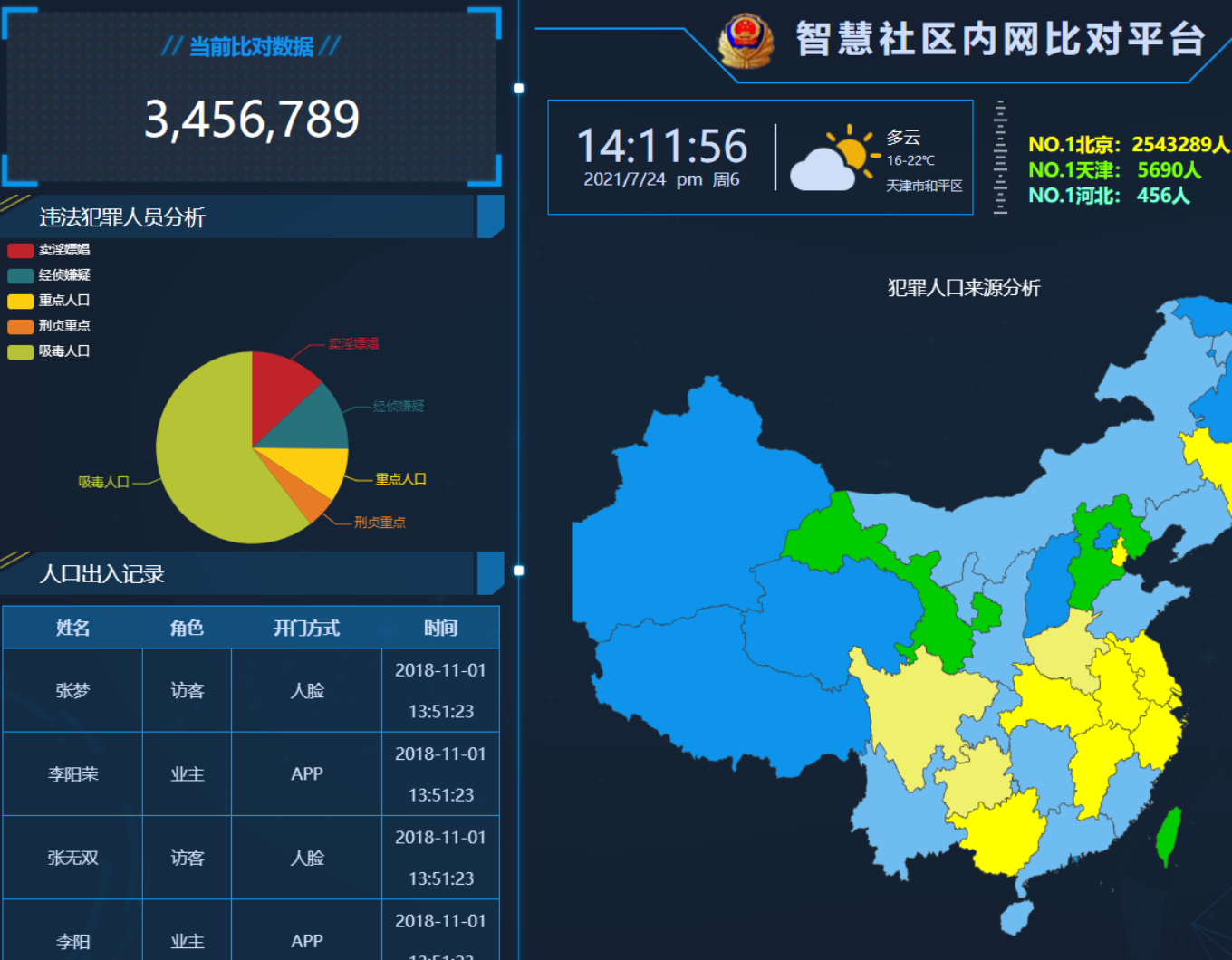Click the 姓名 column header
Image resolution: width=1232 pixels, height=960 pixels.
pyautogui.click(x=72, y=628)
